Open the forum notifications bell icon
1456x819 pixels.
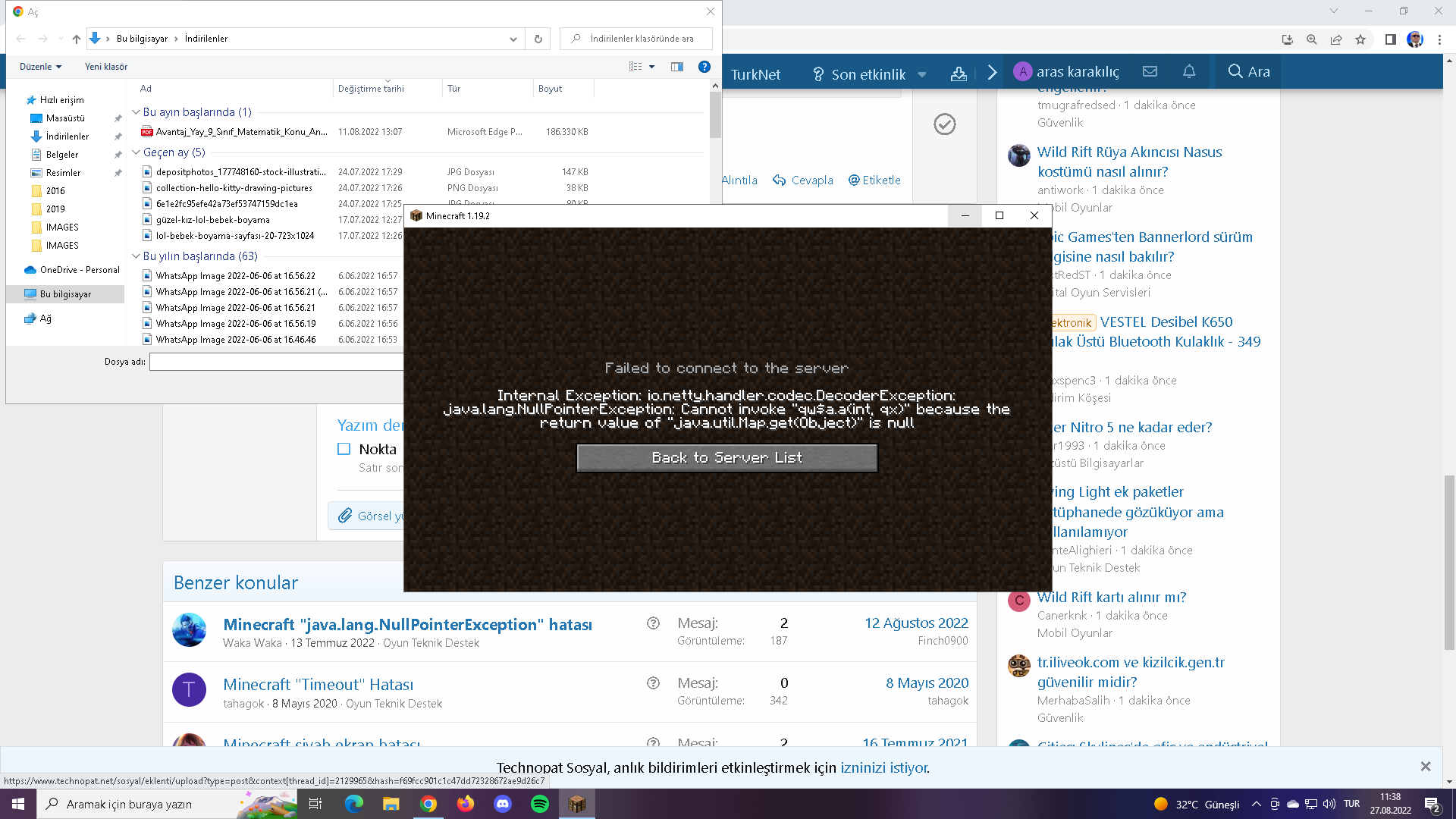coord(1189,71)
